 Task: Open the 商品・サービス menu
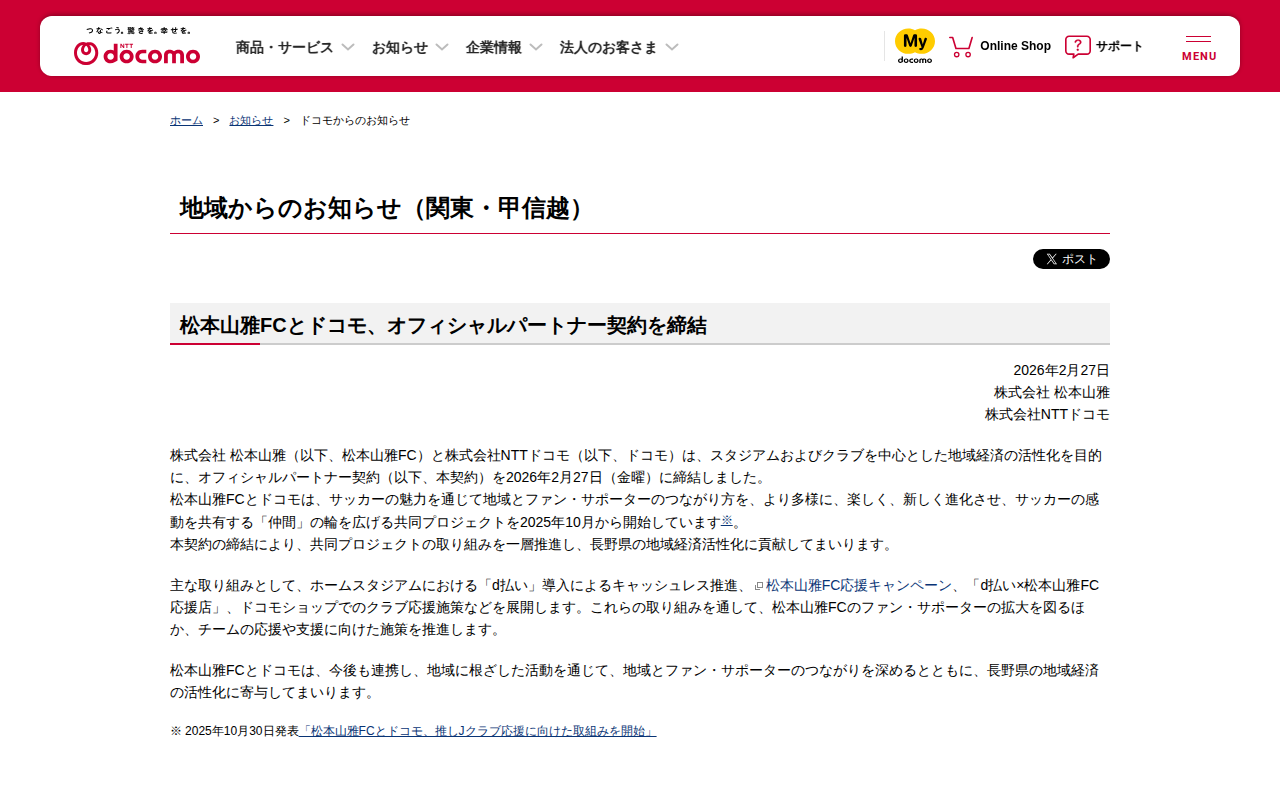point(284,47)
